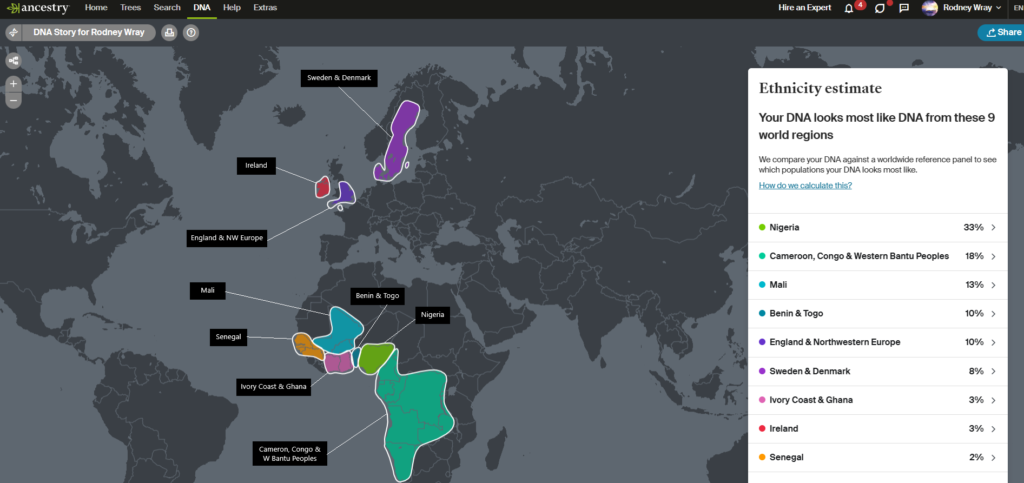The width and height of the screenshot is (1024, 483).
Task: Expand the Nigeria 33% region row
Action: point(877,228)
